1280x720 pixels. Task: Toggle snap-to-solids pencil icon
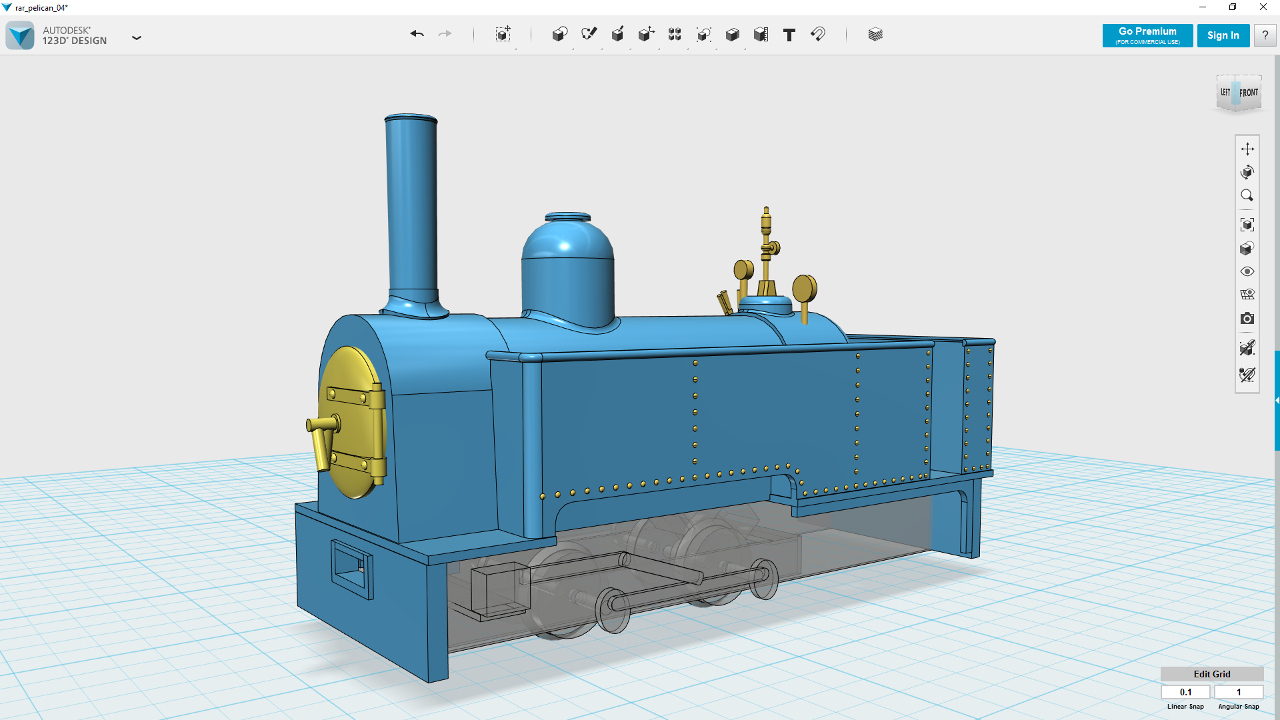click(1247, 348)
